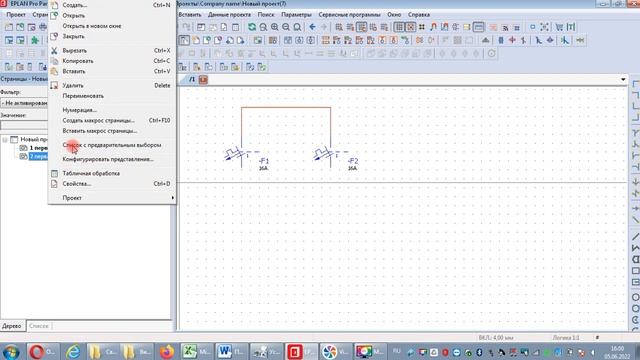Open the Параметры menu
The height and width of the screenshot is (360, 640).
tap(296, 15)
